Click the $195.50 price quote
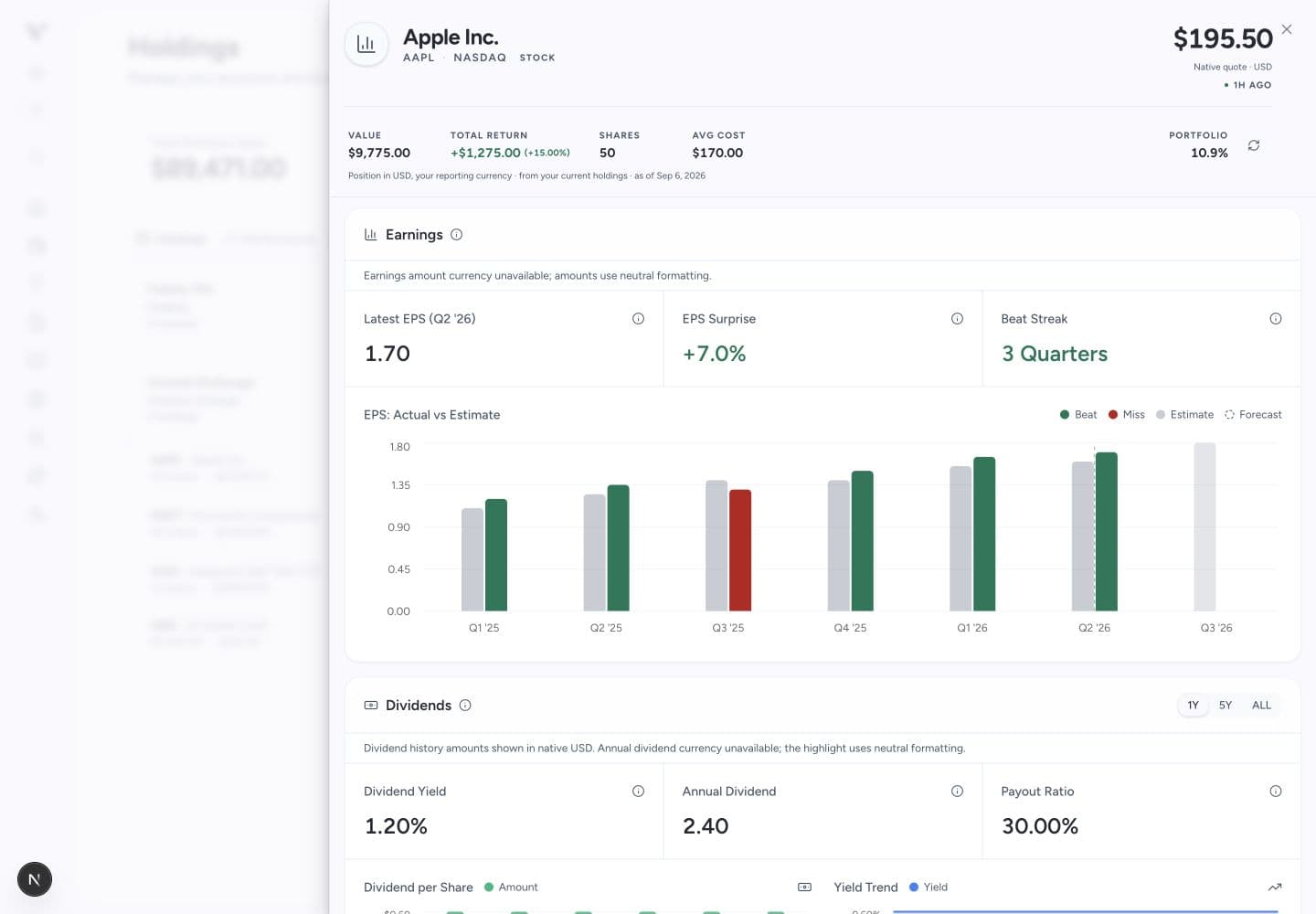 pos(1223,38)
